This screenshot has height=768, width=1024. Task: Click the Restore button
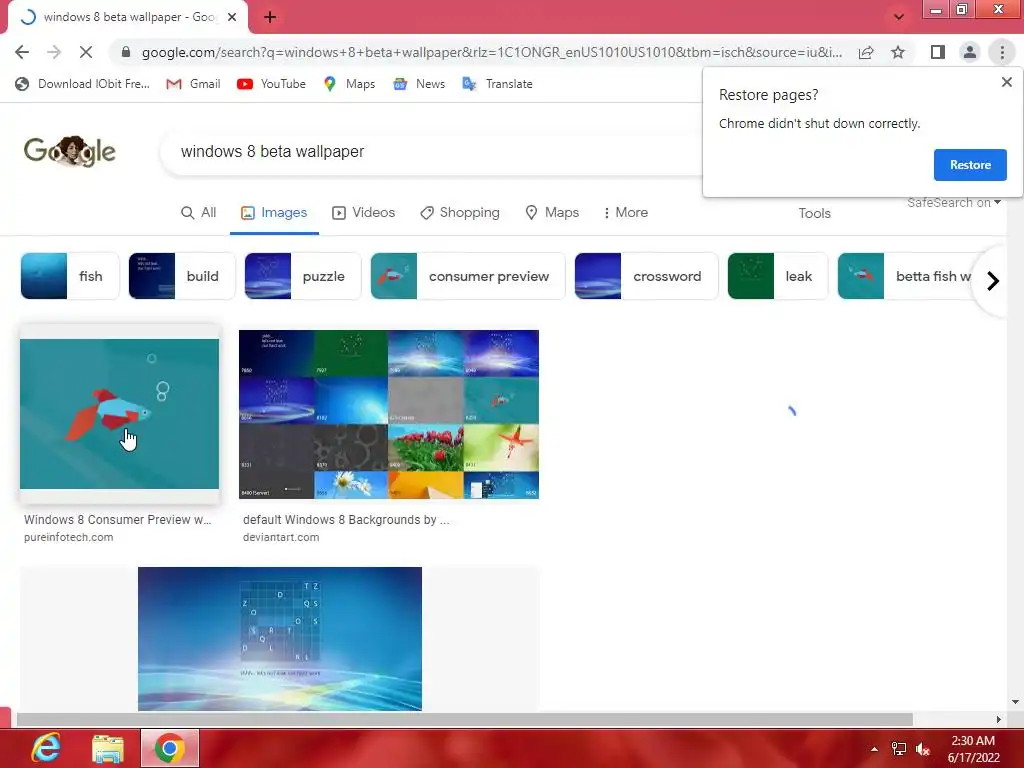[x=970, y=165]
